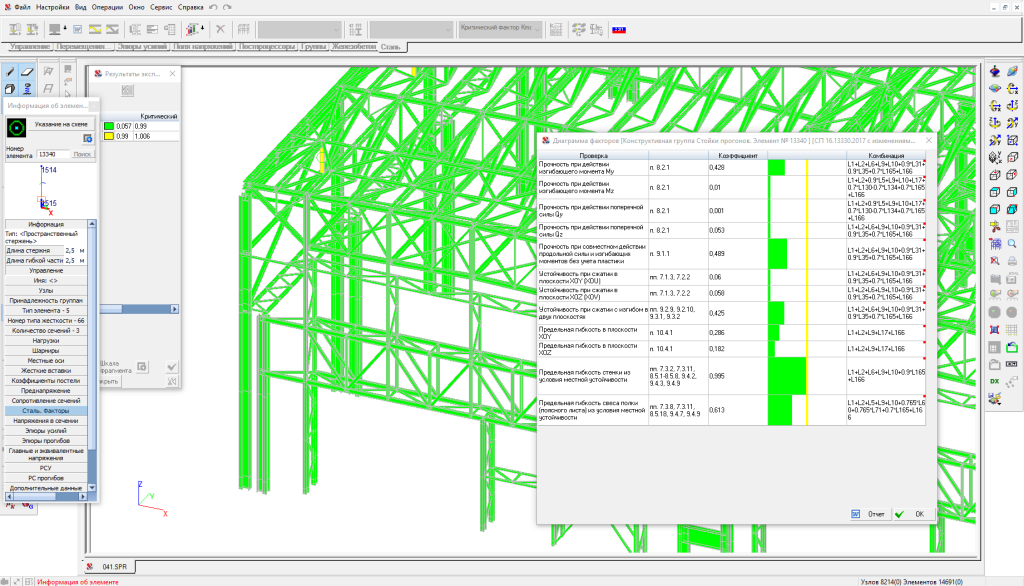Click the delete X icon in toolbar
This screenshot has width=1024, height=586.
coord(220,29)
